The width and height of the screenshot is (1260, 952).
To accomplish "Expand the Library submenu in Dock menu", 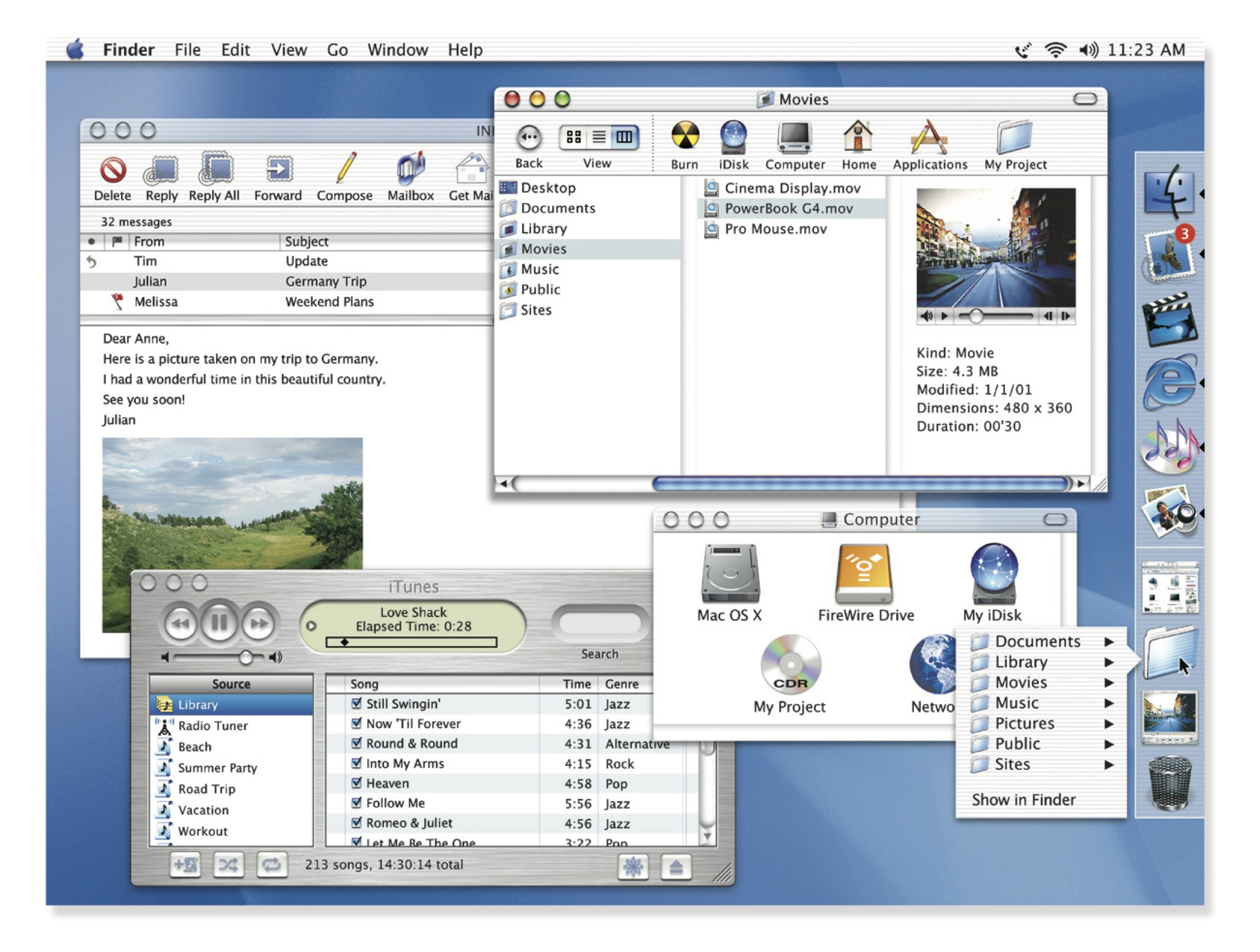I will point(1109,662).
